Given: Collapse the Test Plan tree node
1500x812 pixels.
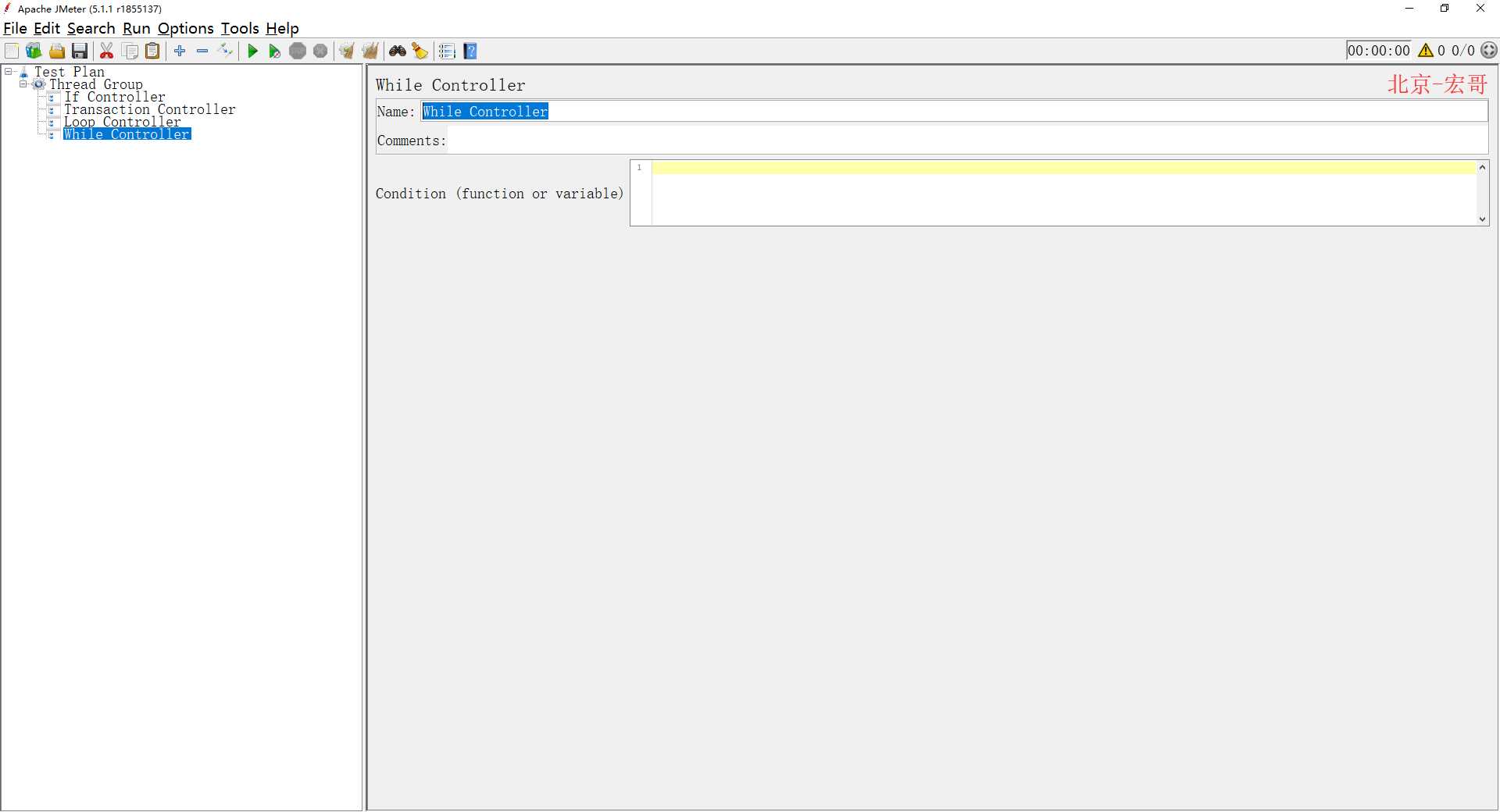Looking at the screenshot, I should click(x=8, y=71).
